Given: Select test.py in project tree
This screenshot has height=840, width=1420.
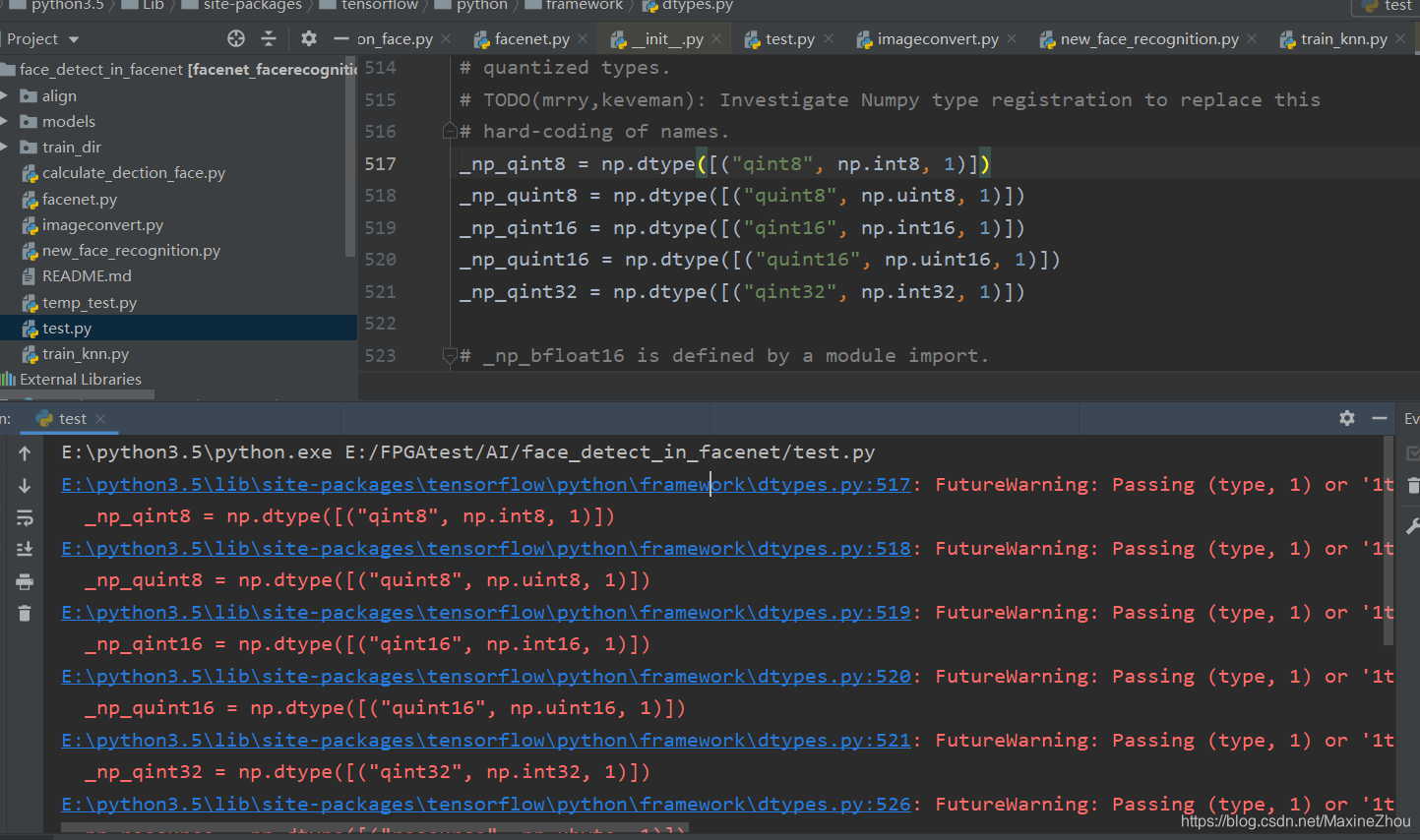Looking at the screenshot, I should tap(67, 328).
